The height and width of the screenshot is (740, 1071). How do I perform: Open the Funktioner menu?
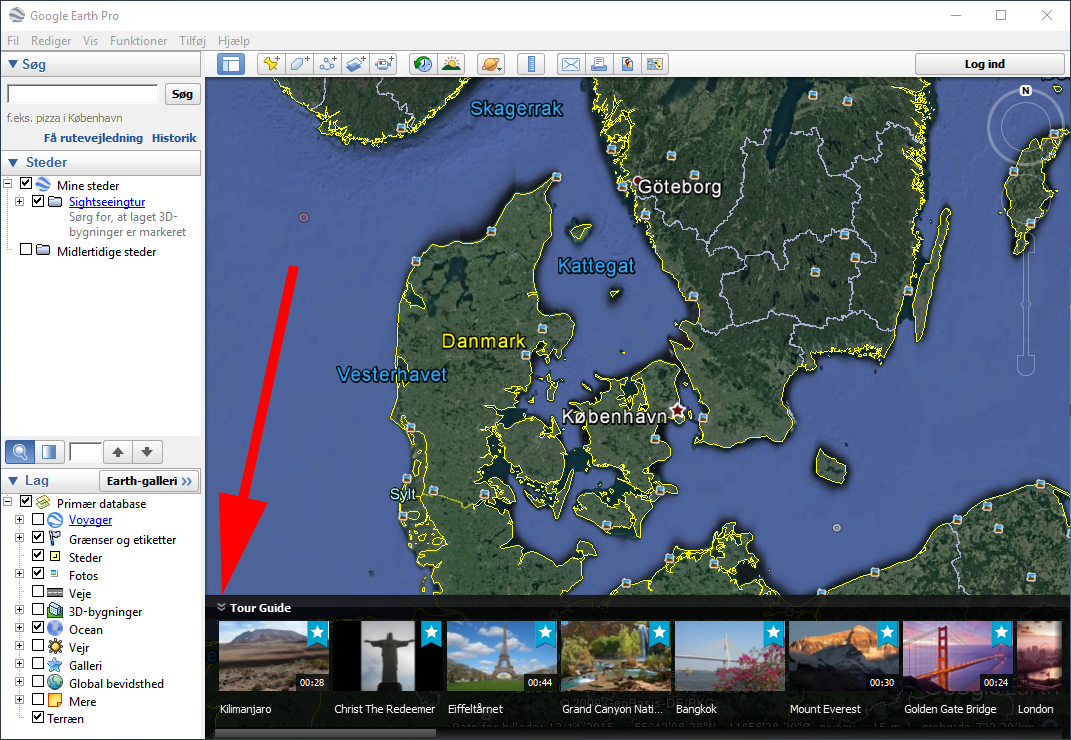click(139, 41)
